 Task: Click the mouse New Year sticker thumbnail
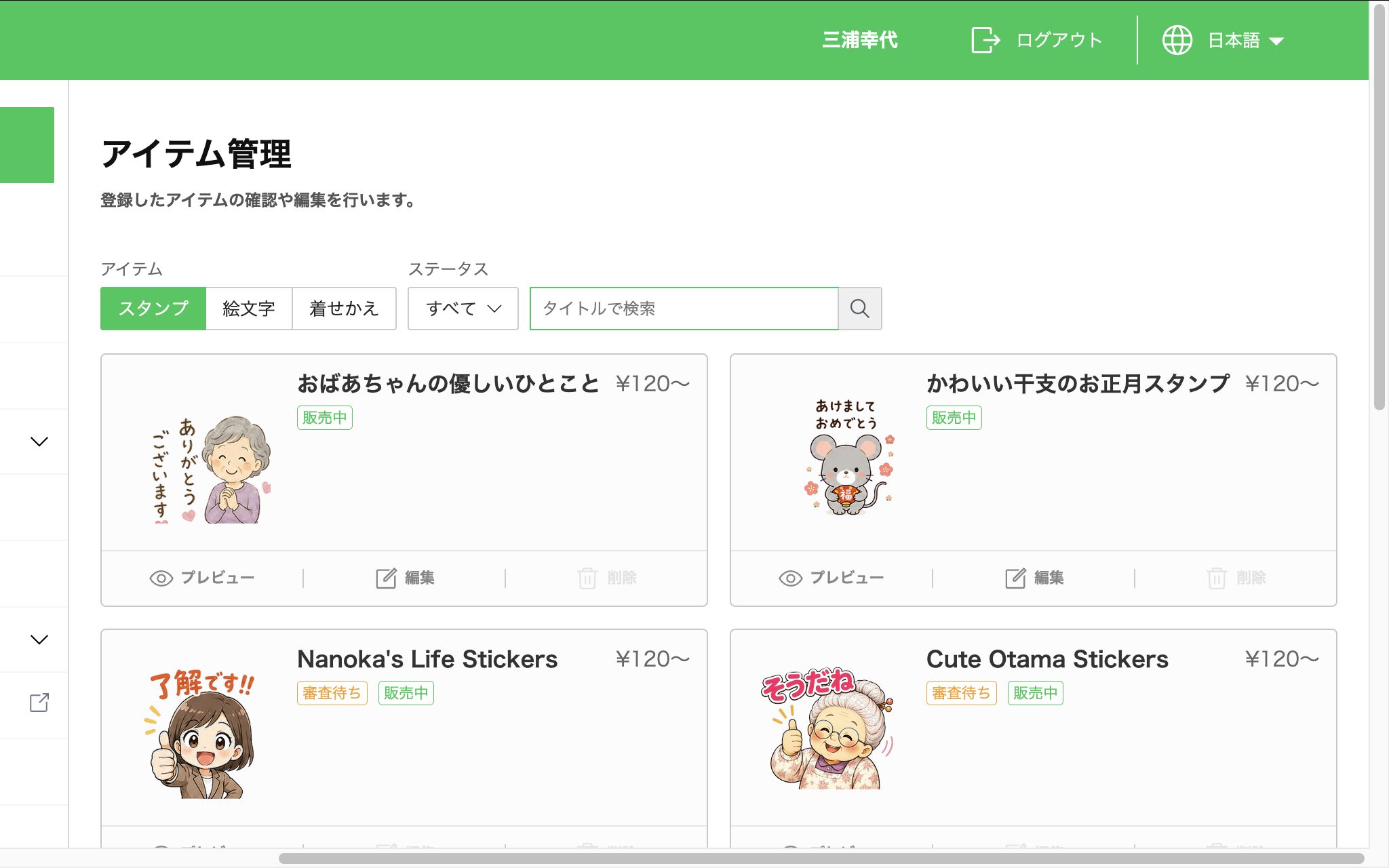click(x=851, y=457)
